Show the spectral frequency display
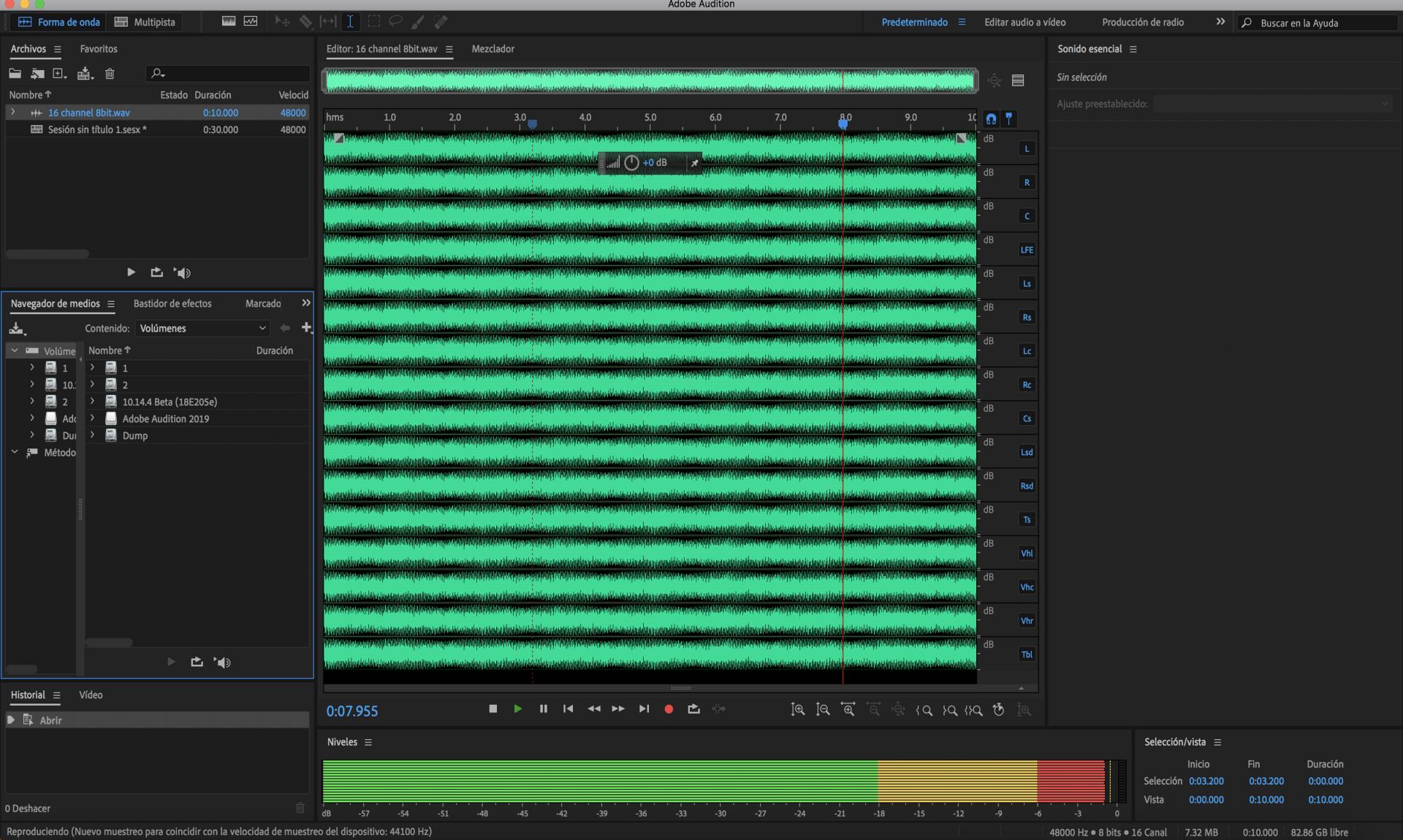Viewport: 1403px width, 840px height. 229,22
